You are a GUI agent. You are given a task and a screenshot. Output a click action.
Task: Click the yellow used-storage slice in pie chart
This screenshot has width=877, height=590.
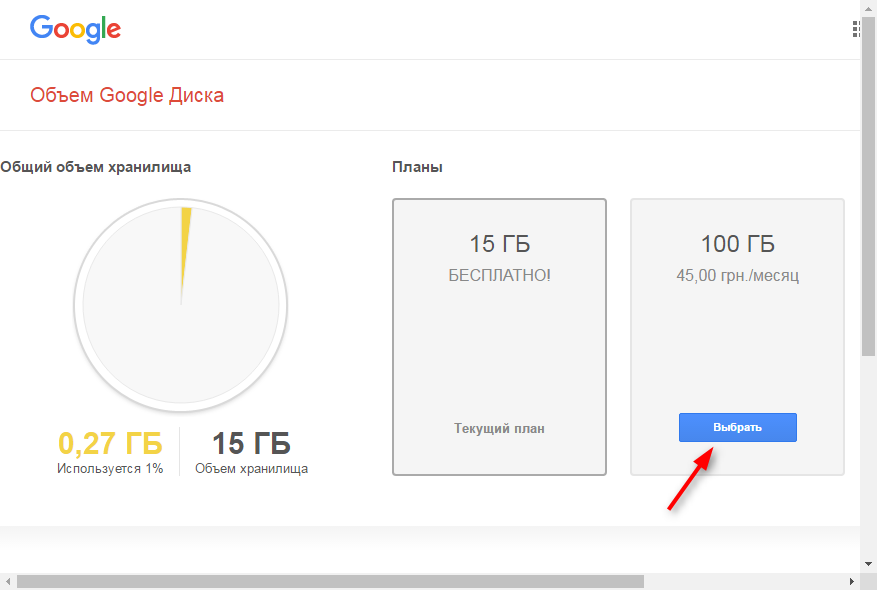(185, 235)
